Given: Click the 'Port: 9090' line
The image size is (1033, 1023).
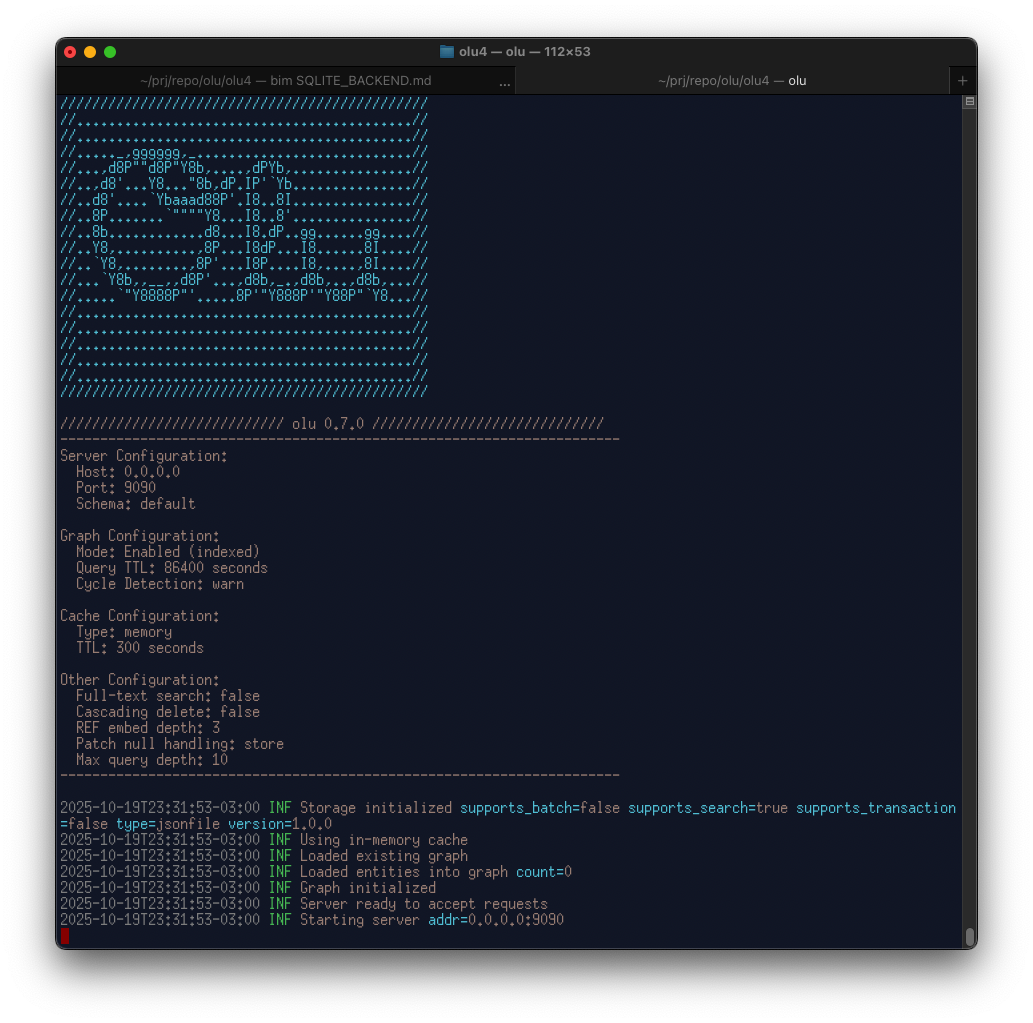Looking at the screenshot, I should [116, 487].
